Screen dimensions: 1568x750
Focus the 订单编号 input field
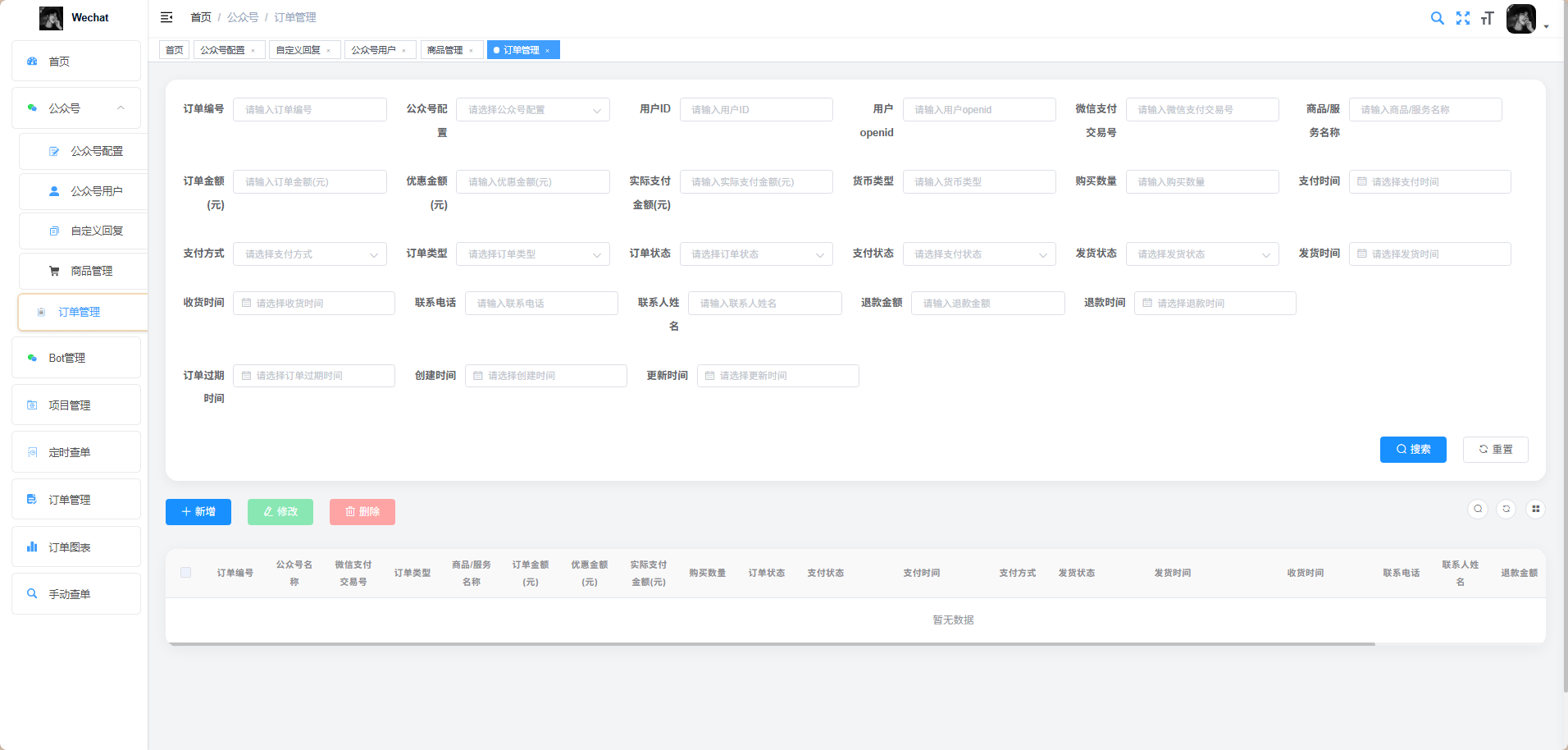pyautogui.click(x=309, y=110)
